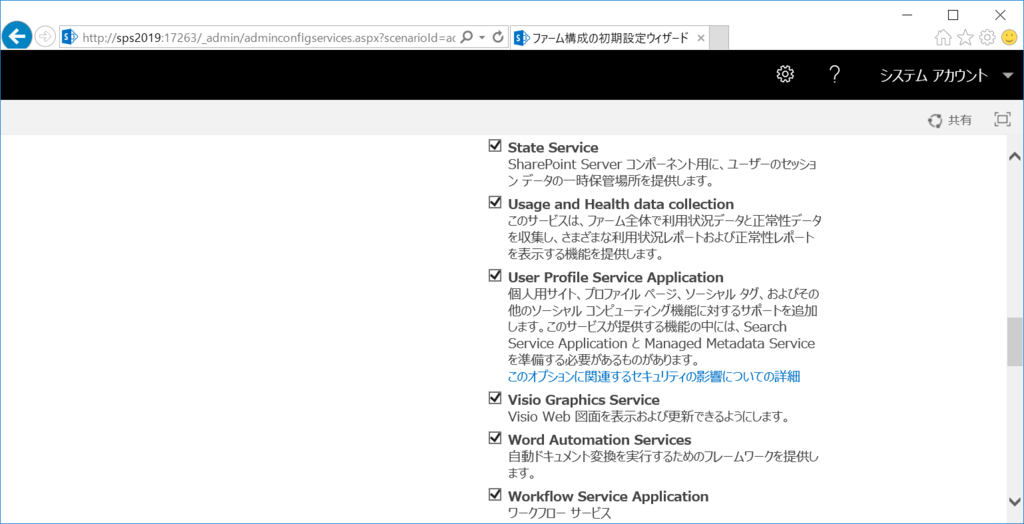The width and height of the screenshot is (1024, 524).
Task: Uncheck the Word Automation Services checkbox
Action: [x=495, y=438]
